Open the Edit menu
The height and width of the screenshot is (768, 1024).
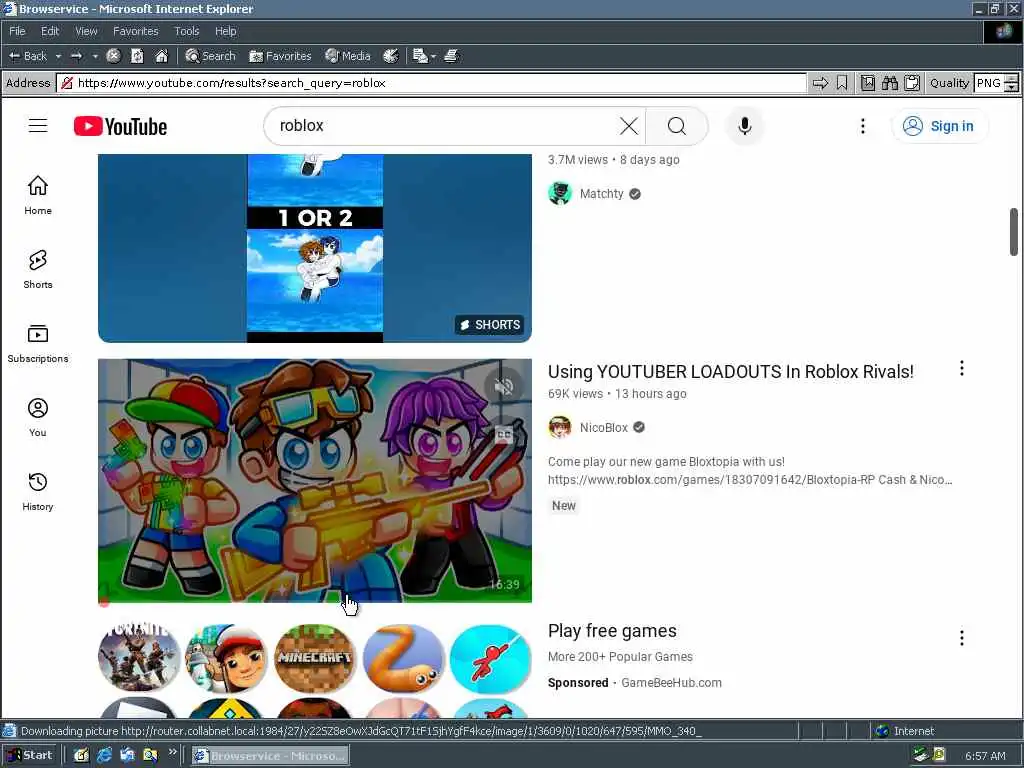[x=50, y=31]
